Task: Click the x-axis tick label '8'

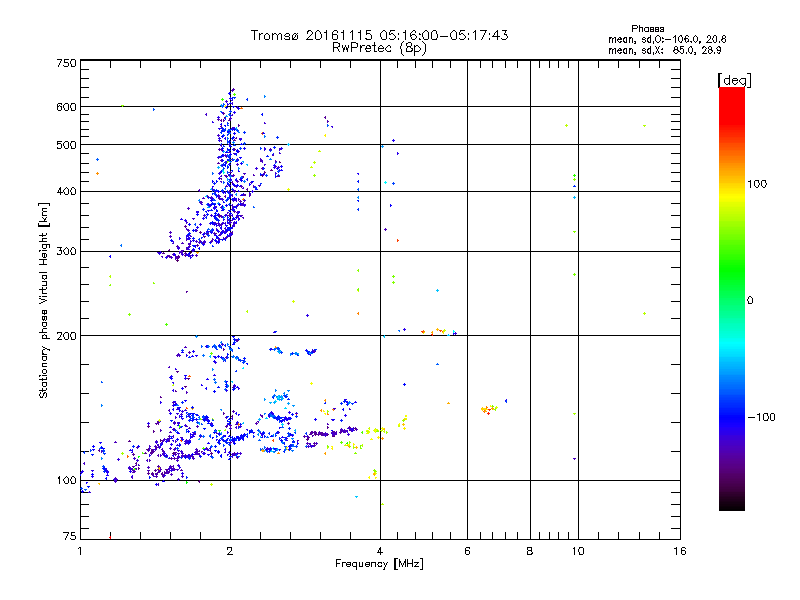Action: click(530, 551)
